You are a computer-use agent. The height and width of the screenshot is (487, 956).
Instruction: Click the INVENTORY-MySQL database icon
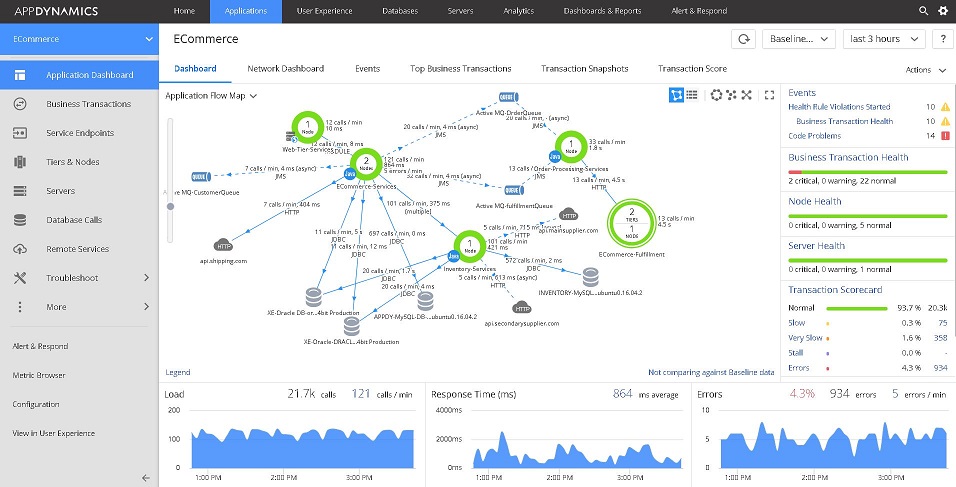[590, 277]
